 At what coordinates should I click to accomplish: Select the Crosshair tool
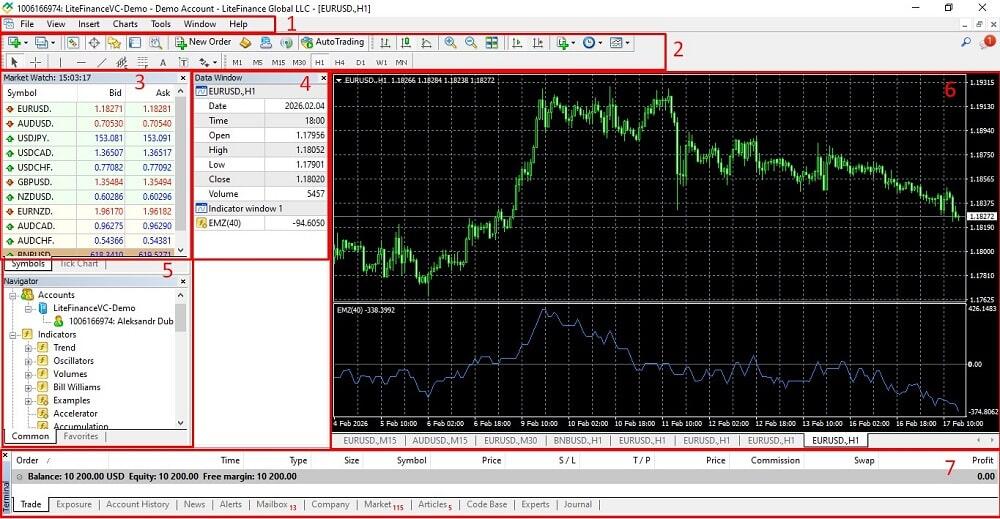[x=36, y=62]
